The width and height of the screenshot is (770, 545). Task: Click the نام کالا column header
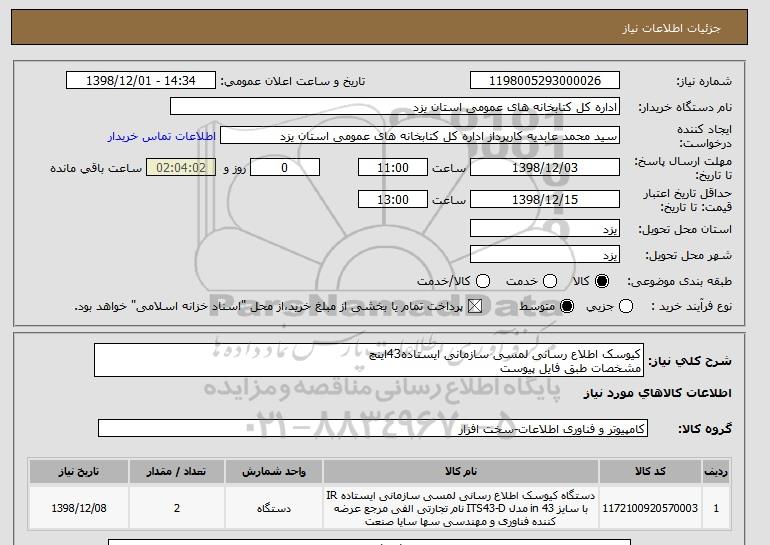(461, 471)
